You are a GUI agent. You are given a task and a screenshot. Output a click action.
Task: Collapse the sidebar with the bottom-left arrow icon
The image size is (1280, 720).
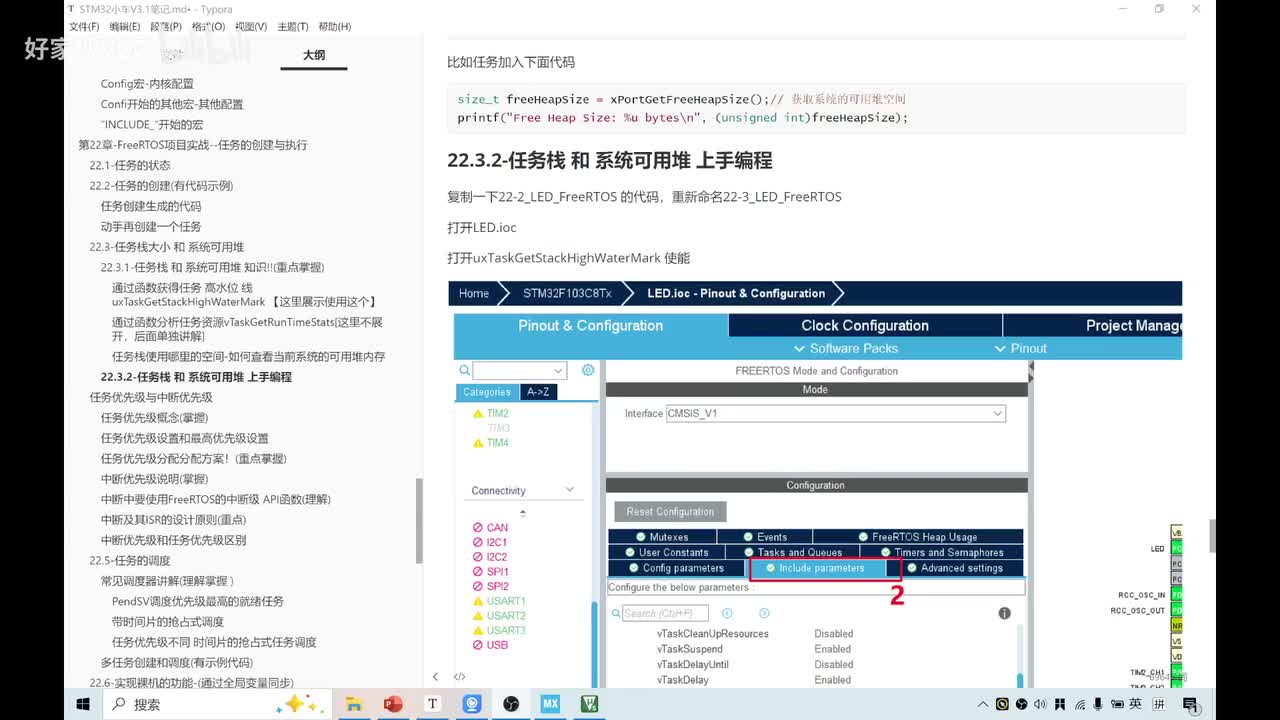point(435,677)
